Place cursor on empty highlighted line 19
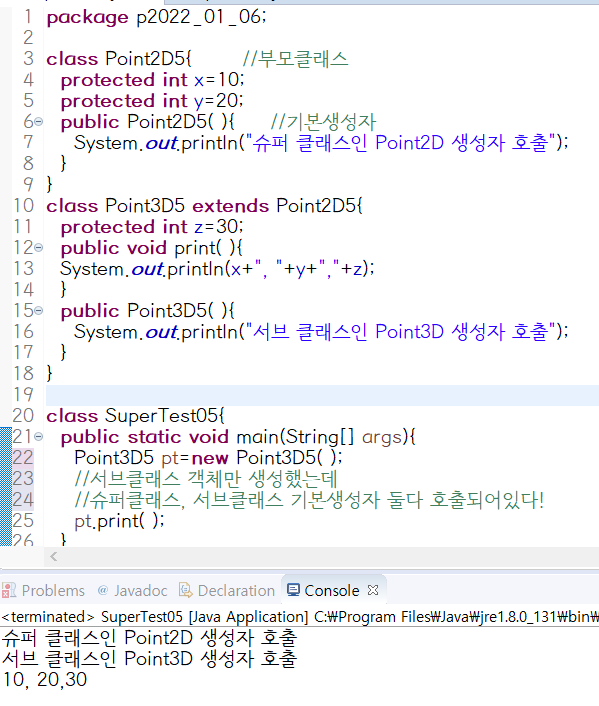The width and height of the screenshot is (599, 706). (322, 395)
